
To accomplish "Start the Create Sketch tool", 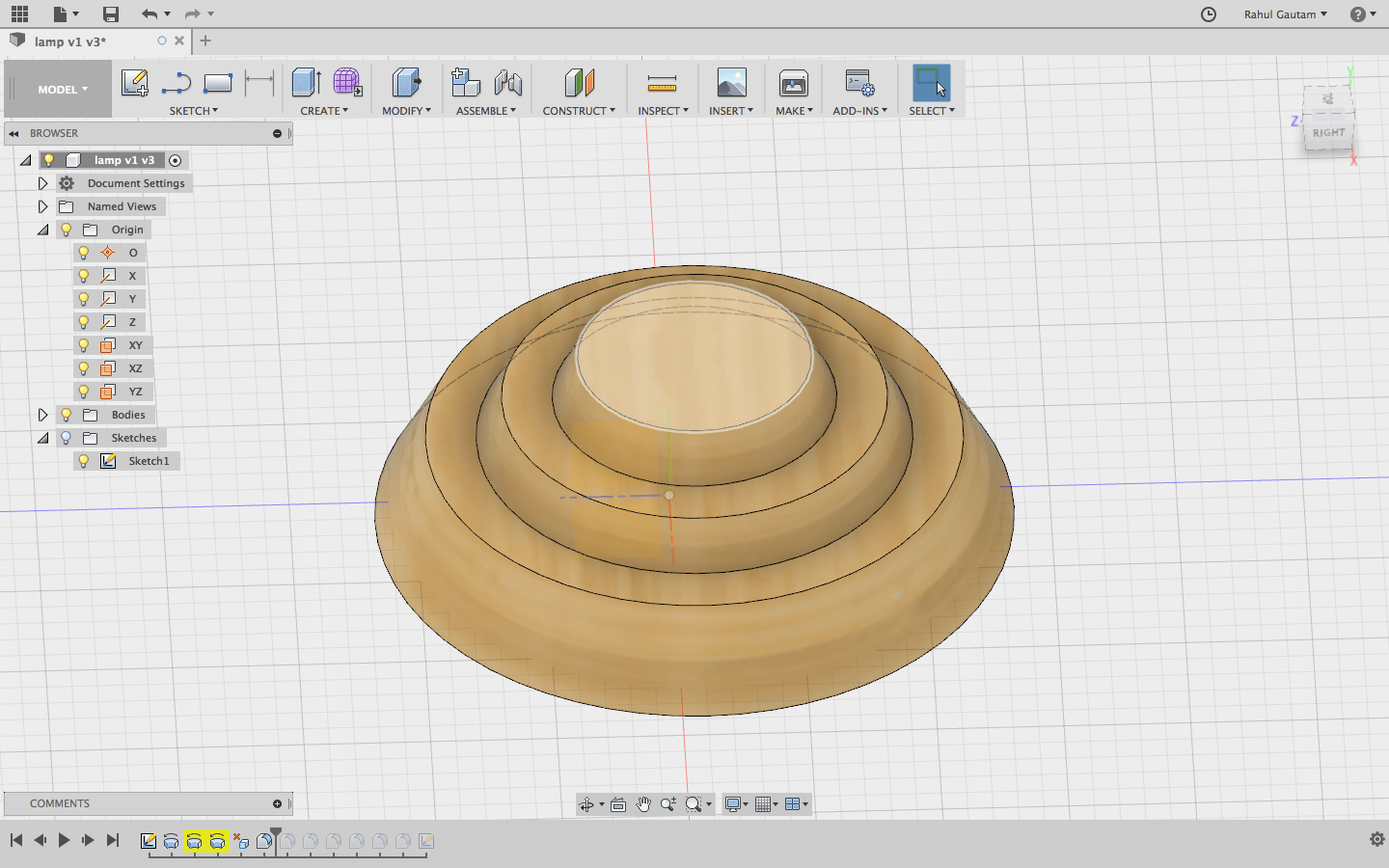I will 135,83.
